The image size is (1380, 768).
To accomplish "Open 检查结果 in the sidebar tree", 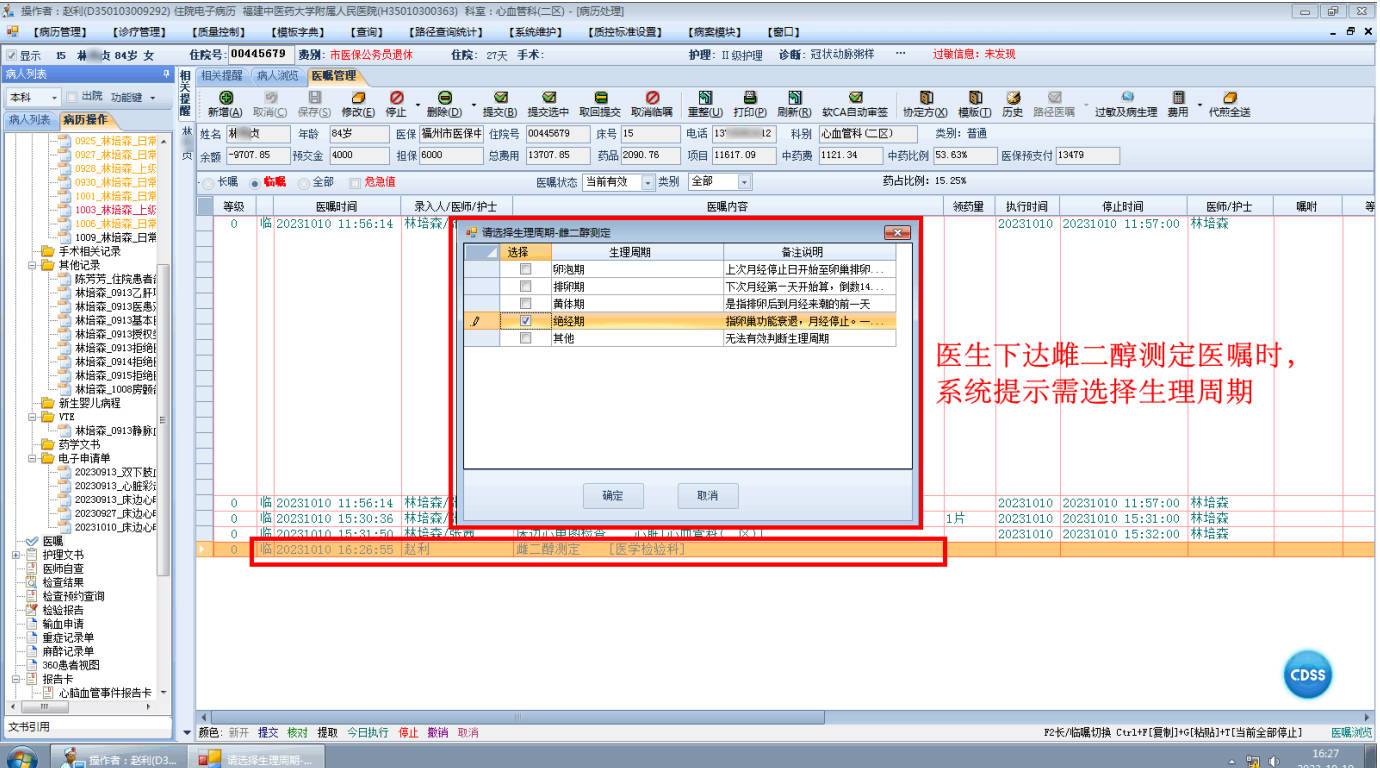I will tap(62, 582).
